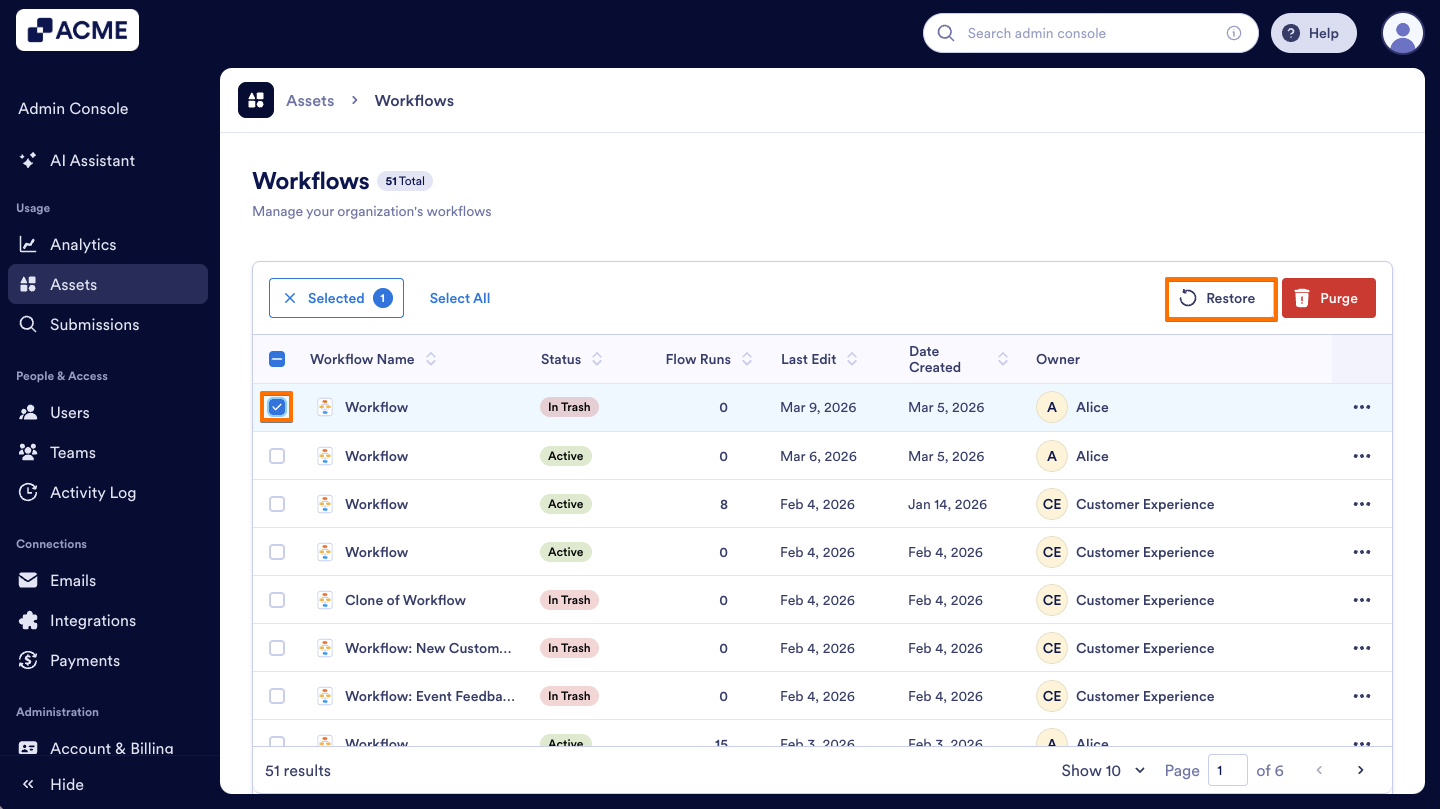The image size is (1440, 809).
Task: Open the Emails connections page
Action: pyautogui.click(x=73, y=580)
